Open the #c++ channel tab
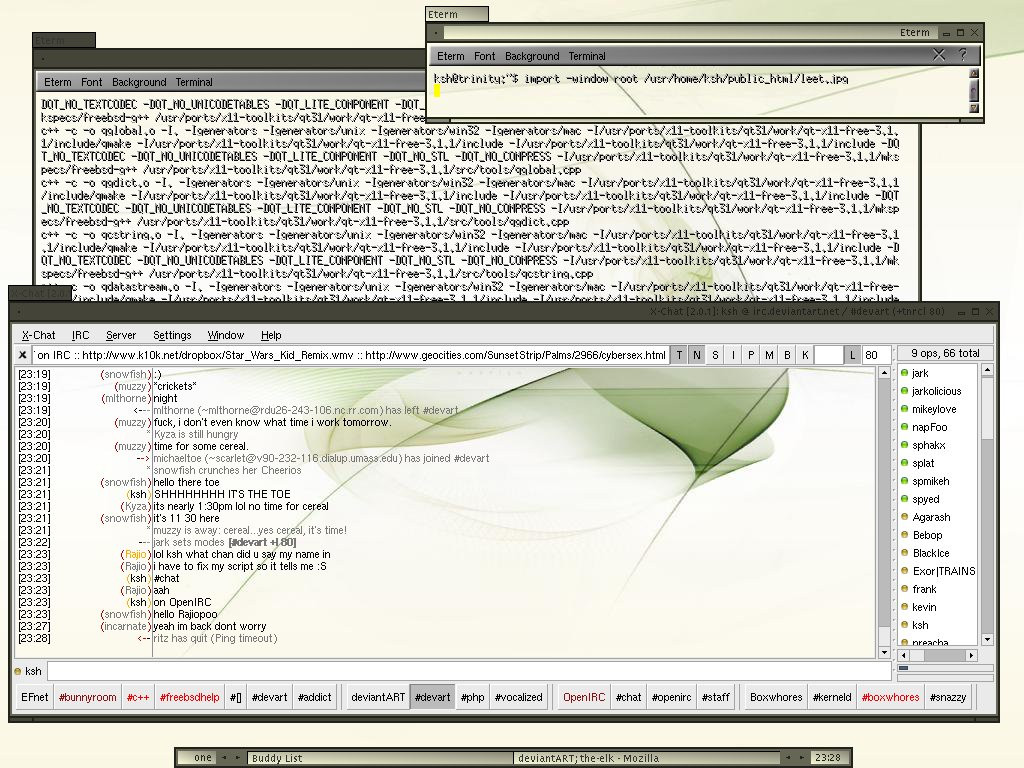The image size is (1024, 768). click(x=138, y=697)
